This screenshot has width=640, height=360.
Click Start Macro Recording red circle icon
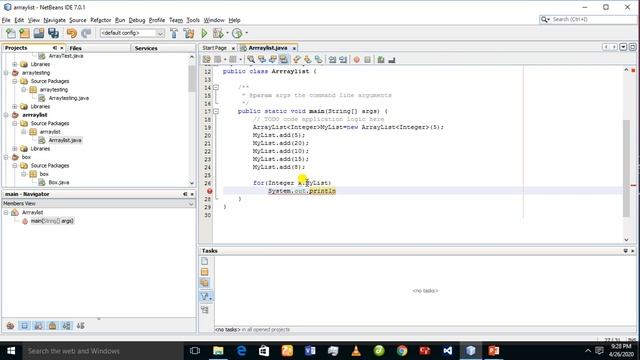coord(357,60)
